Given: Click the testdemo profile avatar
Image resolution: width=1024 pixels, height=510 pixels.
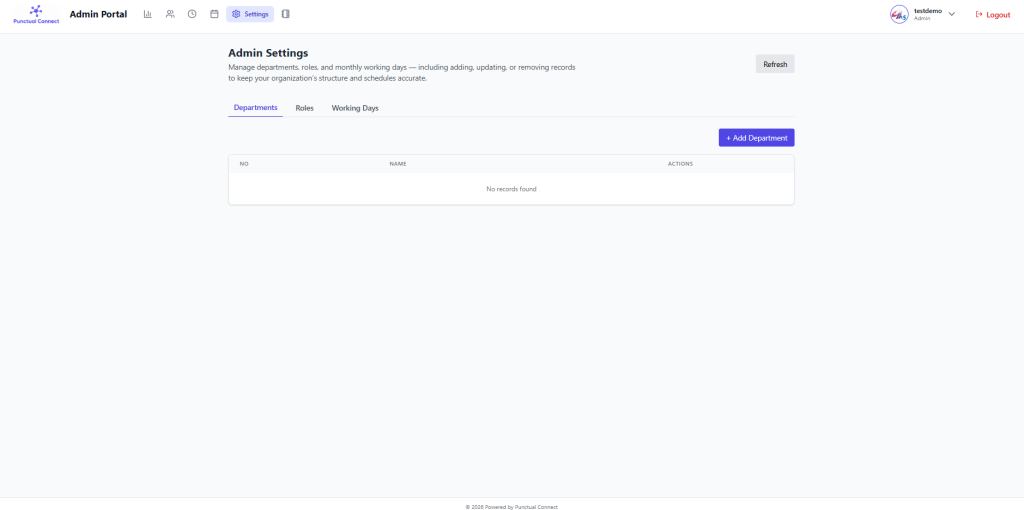Looking at the screenshot, I should (x=899, y=14).
